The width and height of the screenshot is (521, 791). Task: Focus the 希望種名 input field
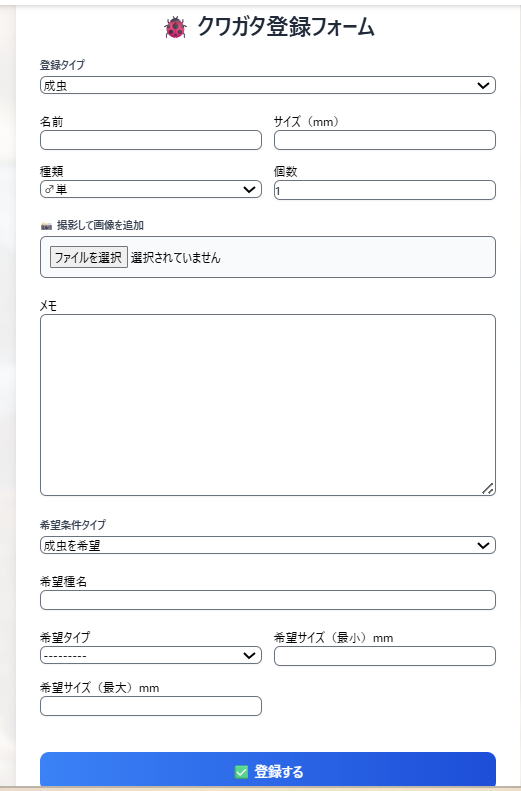[268, 600]
